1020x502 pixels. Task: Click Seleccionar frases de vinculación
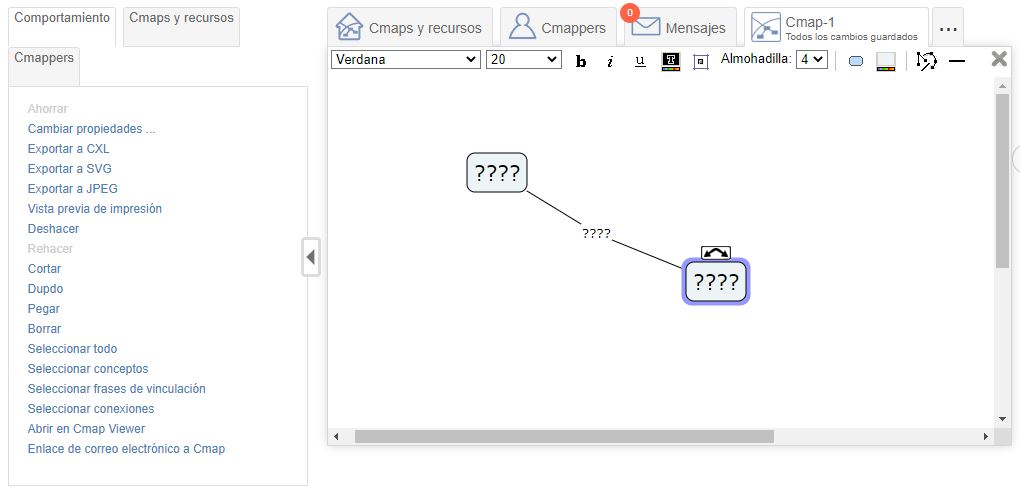116,389
